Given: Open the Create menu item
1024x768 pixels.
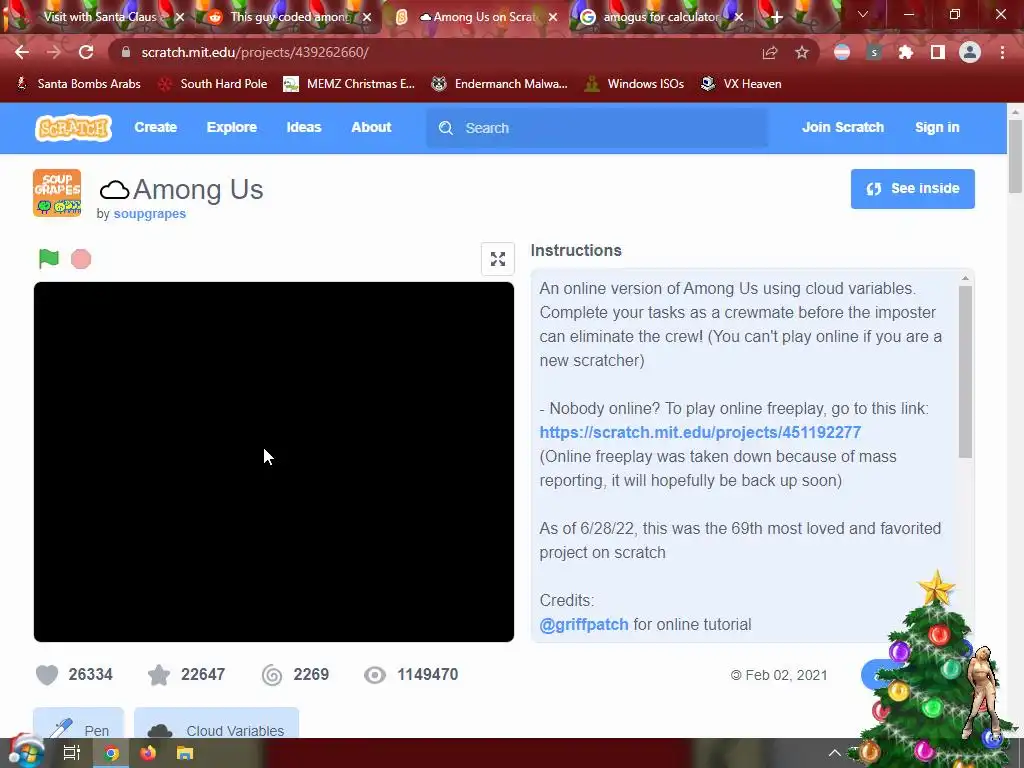Looking at the screenshot, I should (155, 127).
